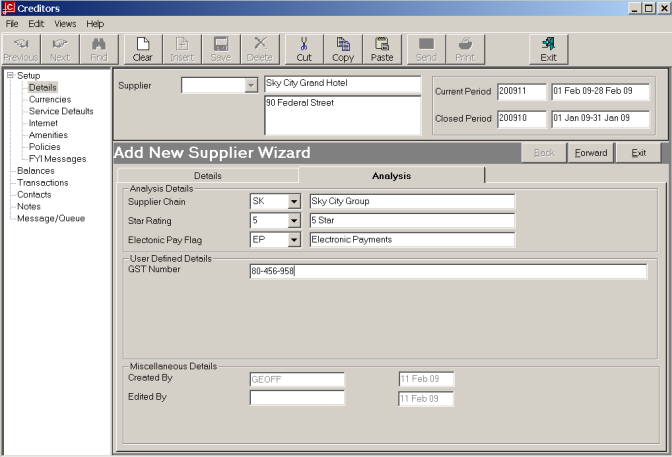Open the Supplier Chain dropdown
672x457 pixels.
click(x=294, y=201)
